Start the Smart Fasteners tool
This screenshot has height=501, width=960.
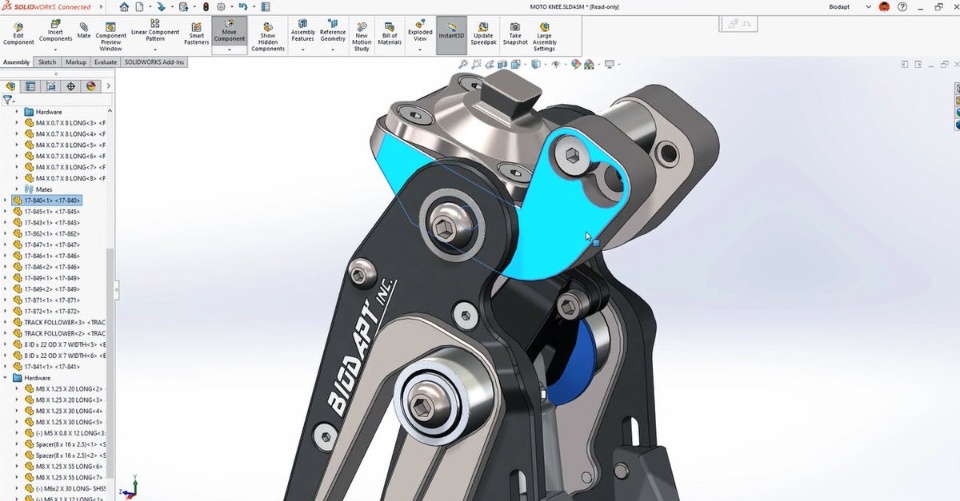point(197,34)
